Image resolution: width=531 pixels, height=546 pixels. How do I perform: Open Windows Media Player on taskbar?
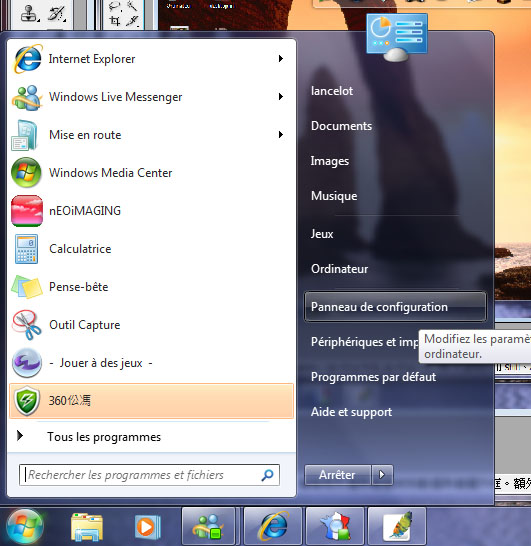pyautogui.click(x=148, y=527)
